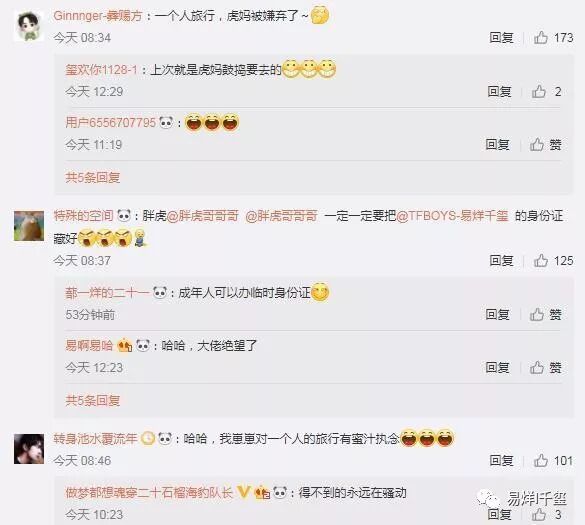585x525 pixels.
Task: Like the 特殊的空间 comment with 125 likes
Action: [541, 260]
